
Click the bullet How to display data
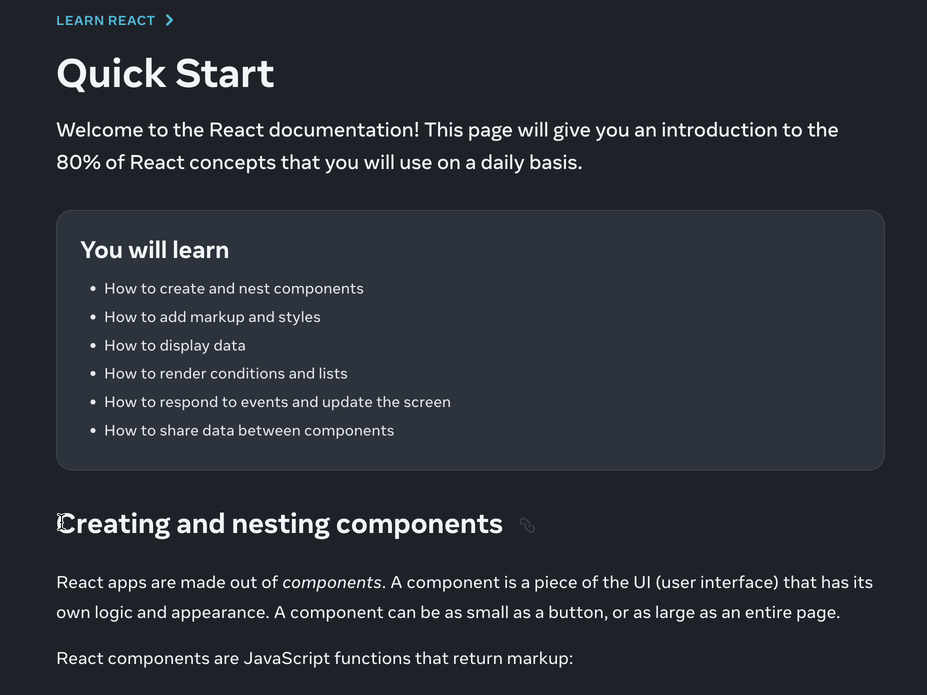tap(174, 345)
